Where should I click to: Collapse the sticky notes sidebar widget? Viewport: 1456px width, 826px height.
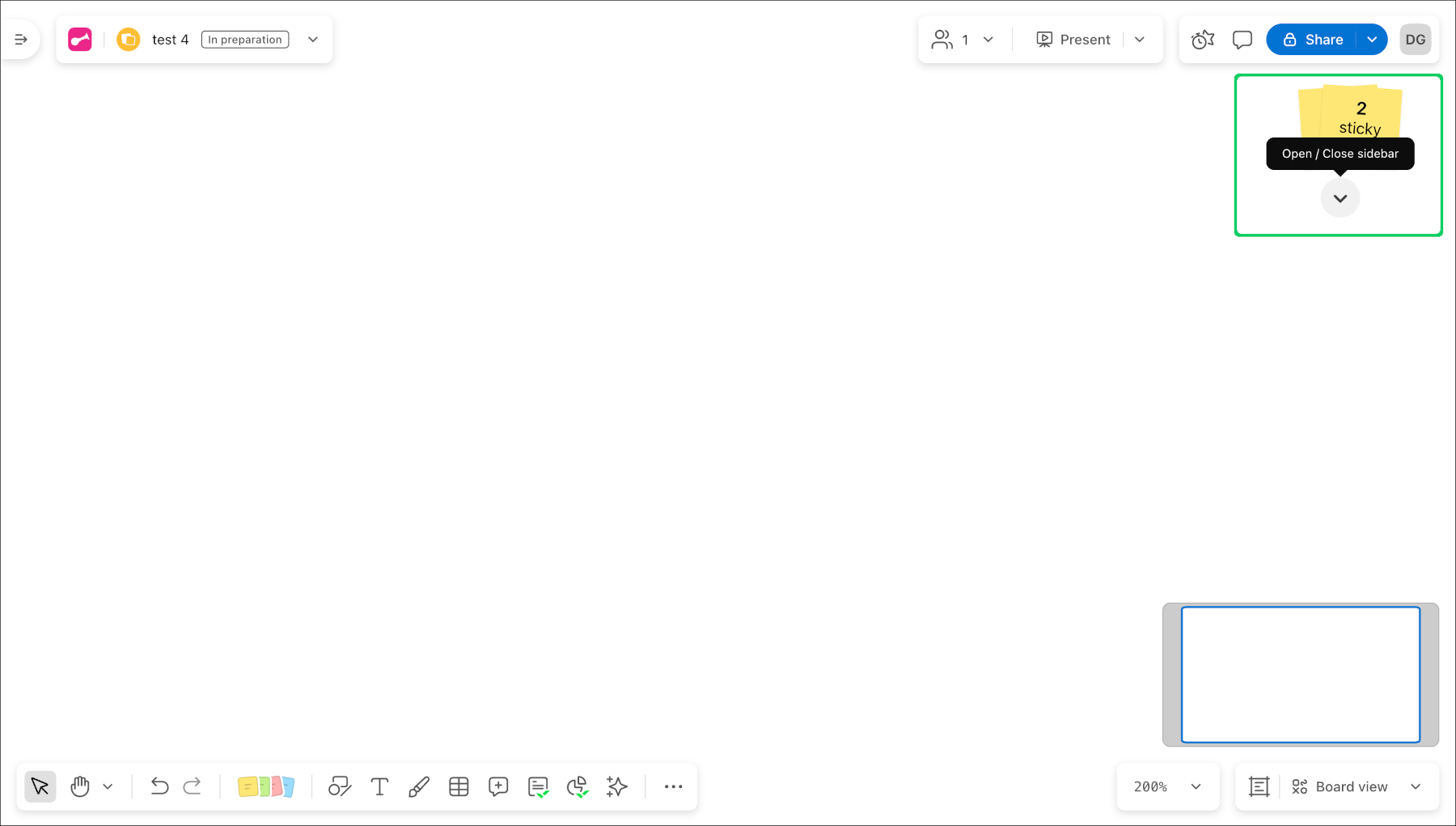1340,197
